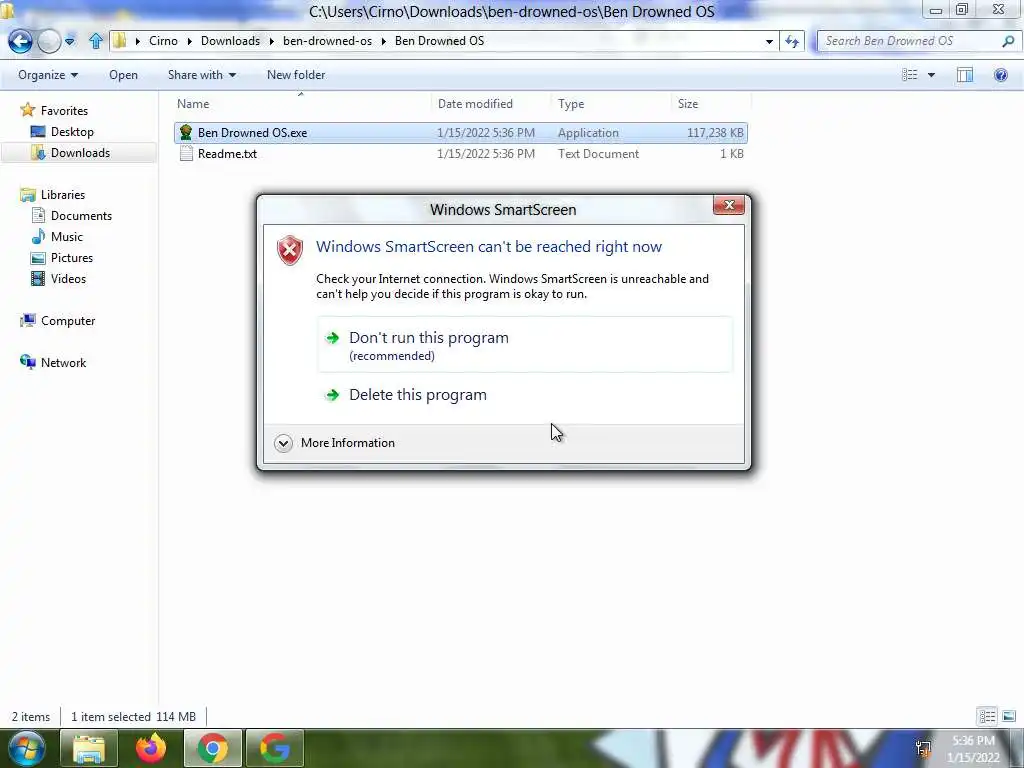Click the Forward navigation arrow in Explorer
Image resolution: width=1024 pixels, height=768 pixels.
[49, 41]
